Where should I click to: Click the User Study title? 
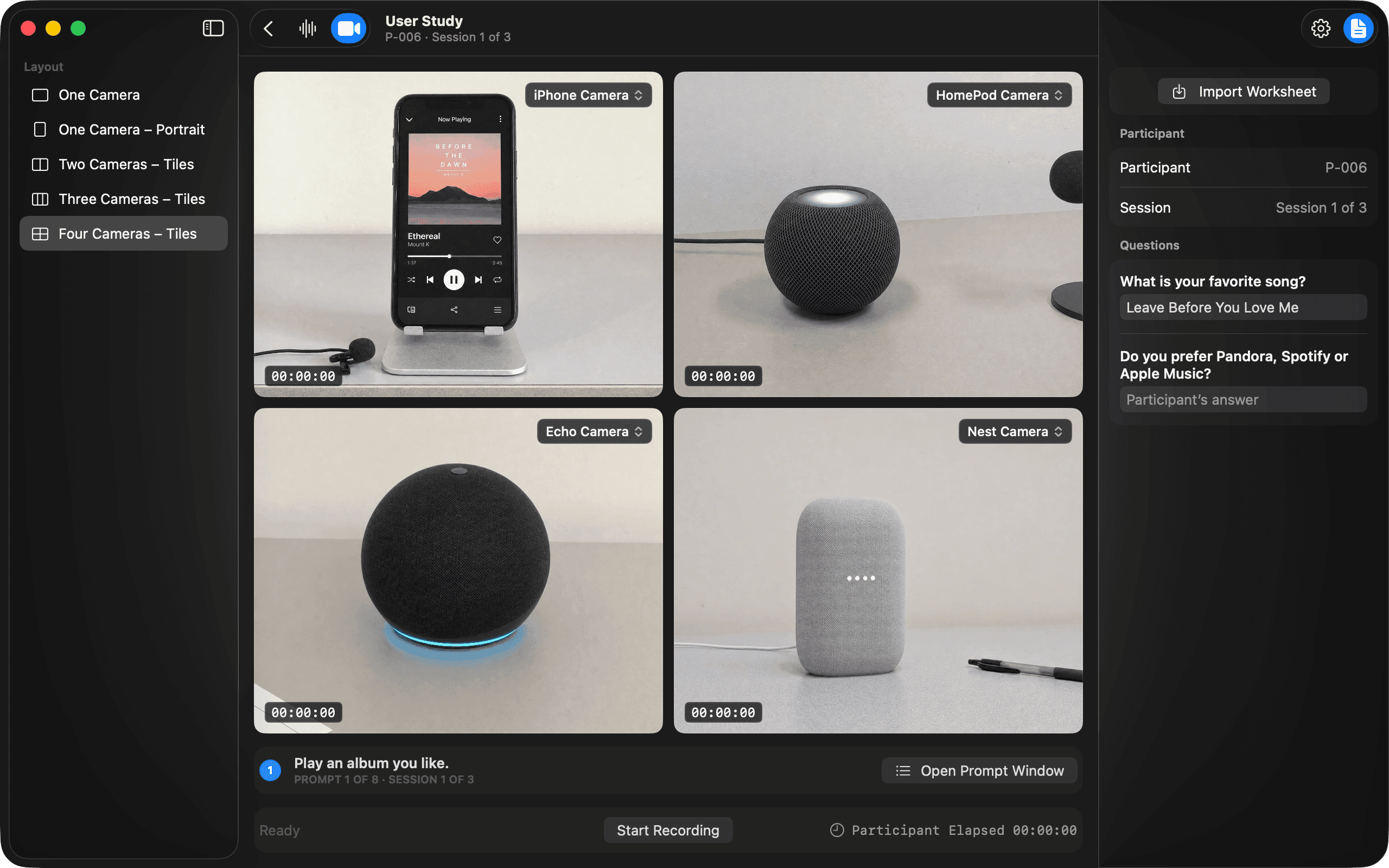click(424, 21)
